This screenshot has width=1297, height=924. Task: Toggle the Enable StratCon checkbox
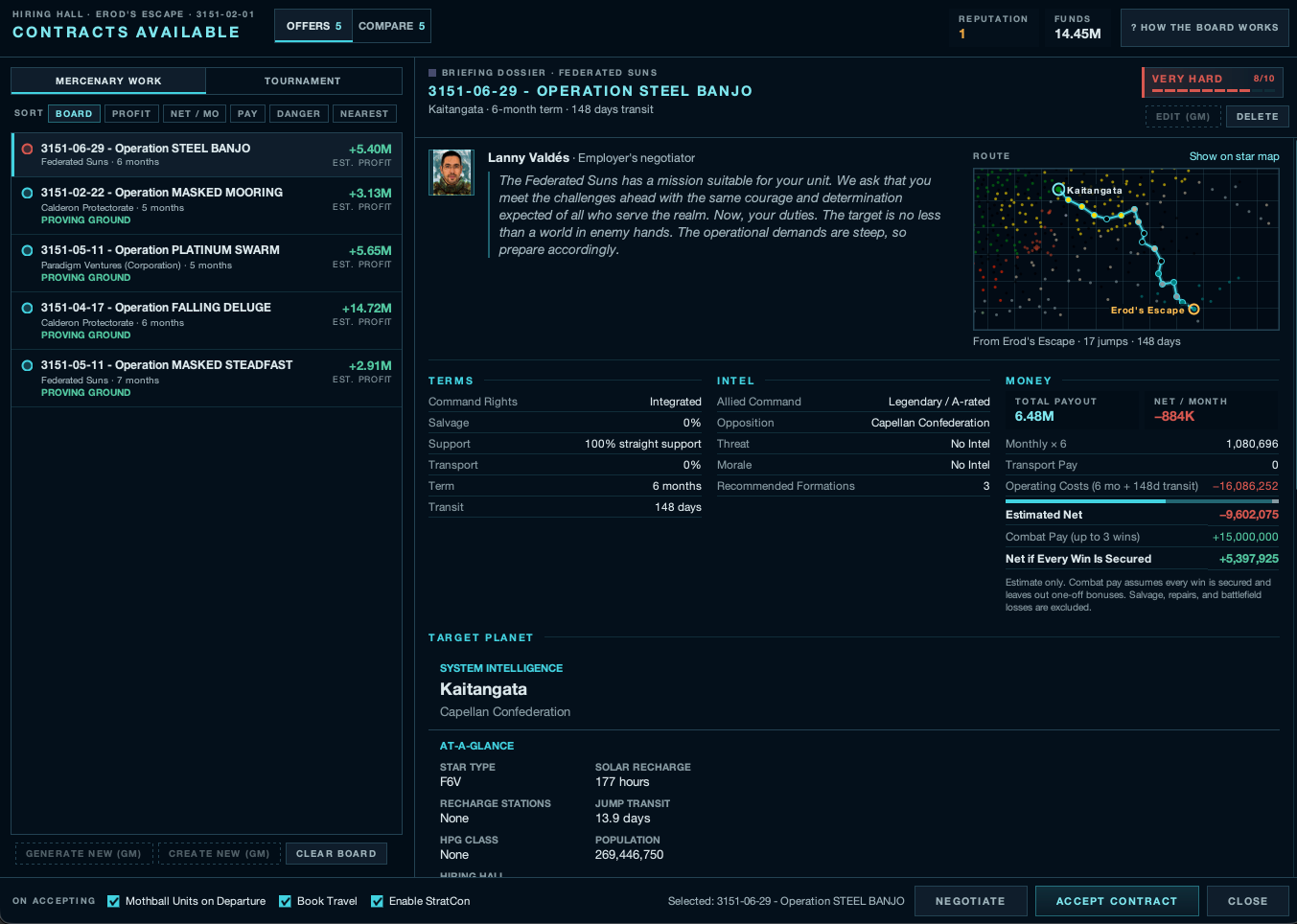tap(377, 901)
